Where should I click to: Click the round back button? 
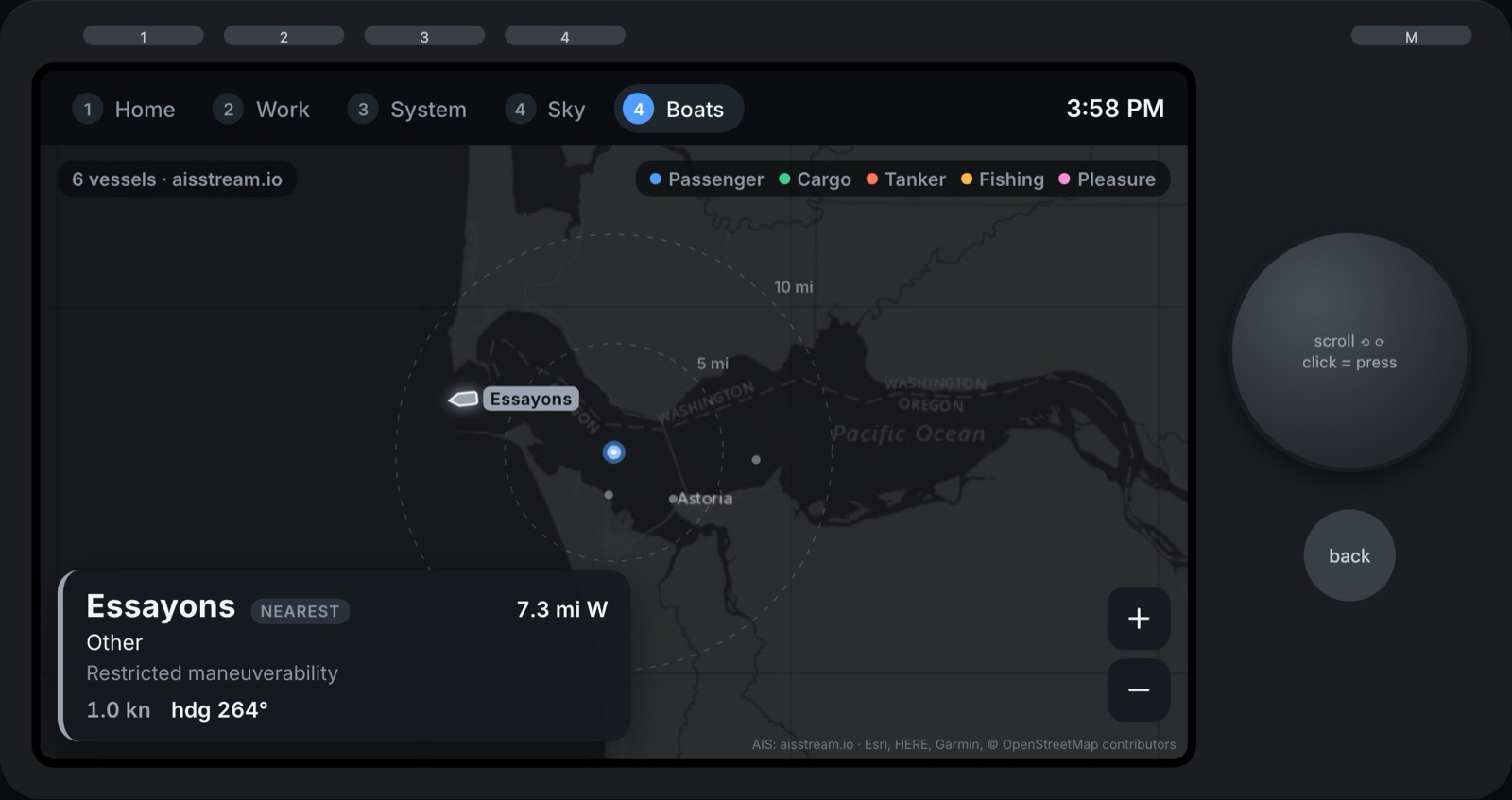(1349, 555)
